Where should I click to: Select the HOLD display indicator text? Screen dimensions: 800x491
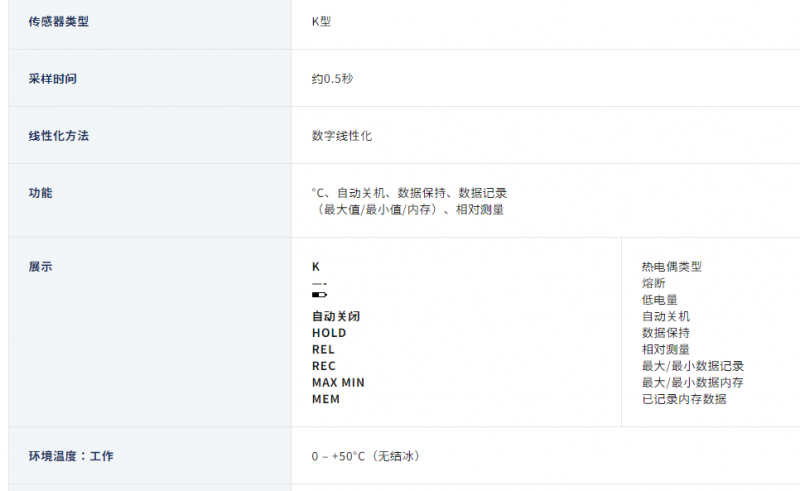coord(329,333)
